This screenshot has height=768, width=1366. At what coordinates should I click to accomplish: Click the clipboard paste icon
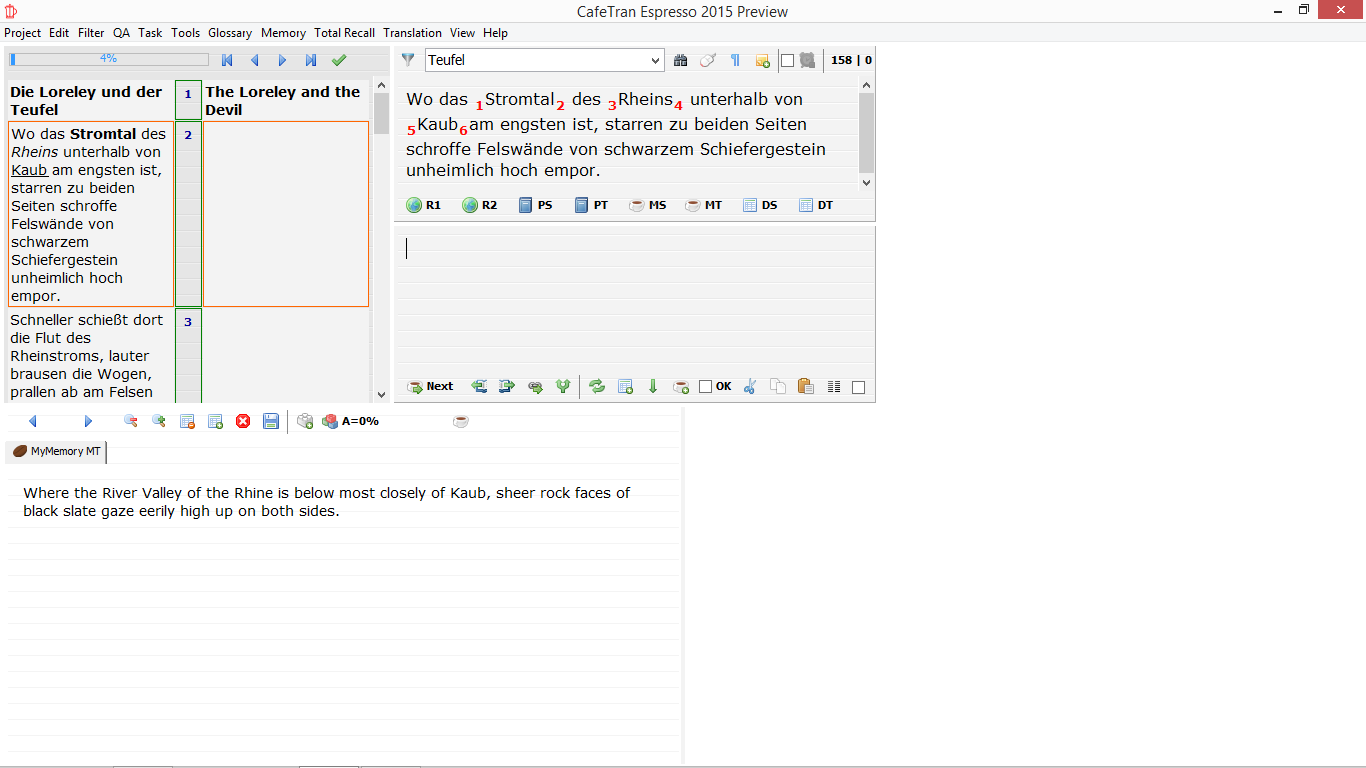[x=805, y=386]
